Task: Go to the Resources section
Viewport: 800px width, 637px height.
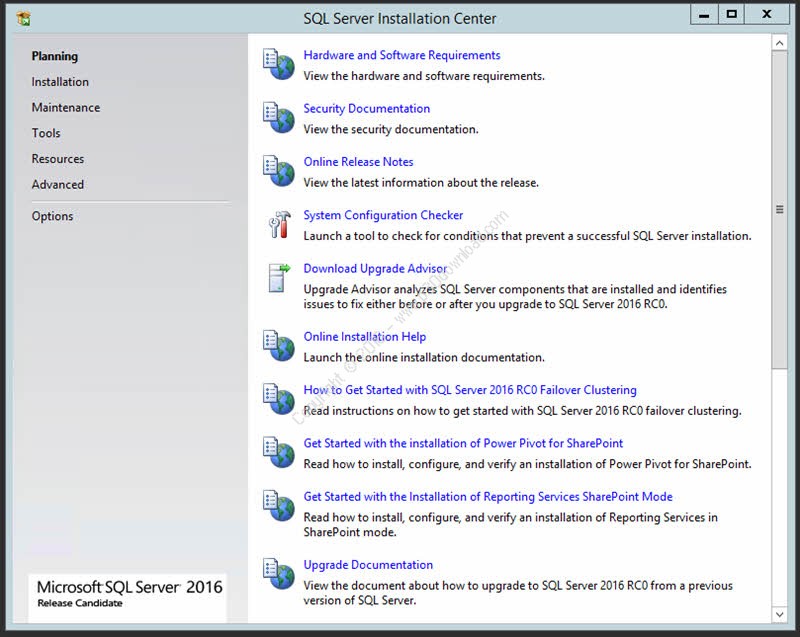Action: pyautogui.click(x=58, y=159)
